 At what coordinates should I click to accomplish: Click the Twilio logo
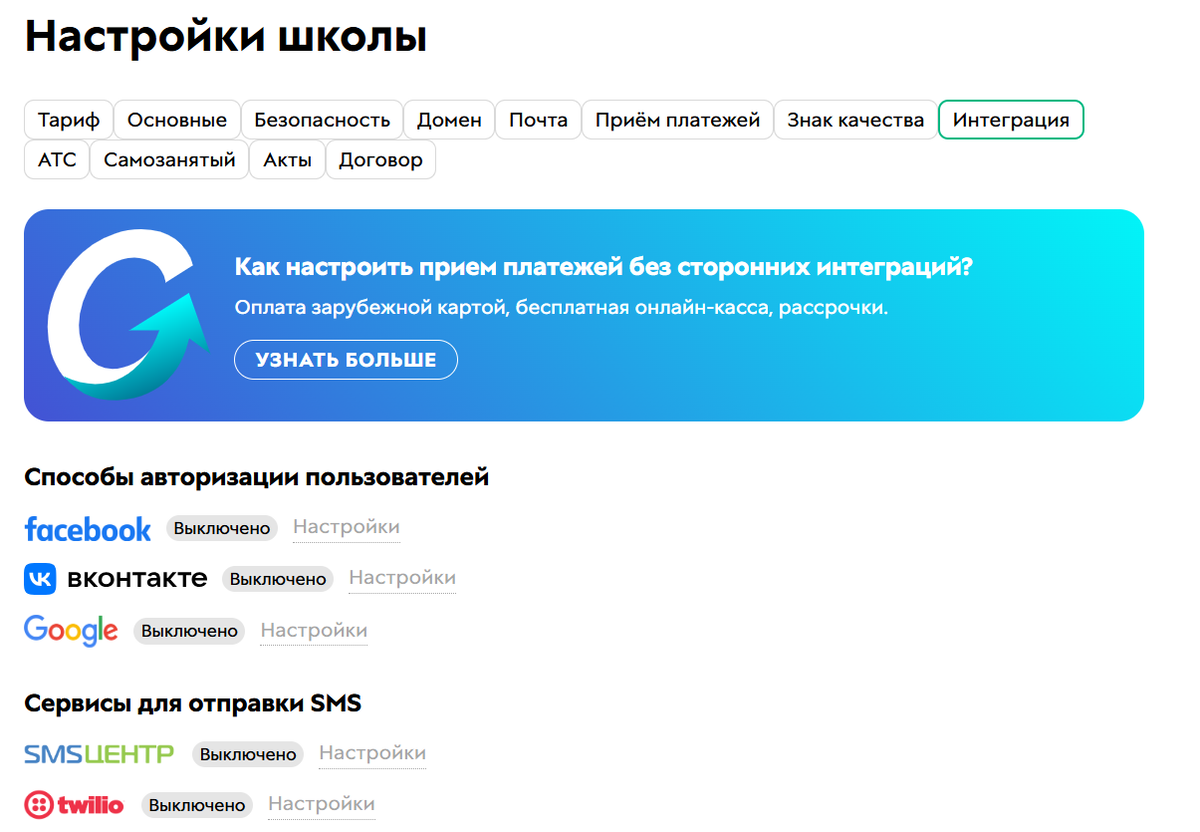pos(74,805)
